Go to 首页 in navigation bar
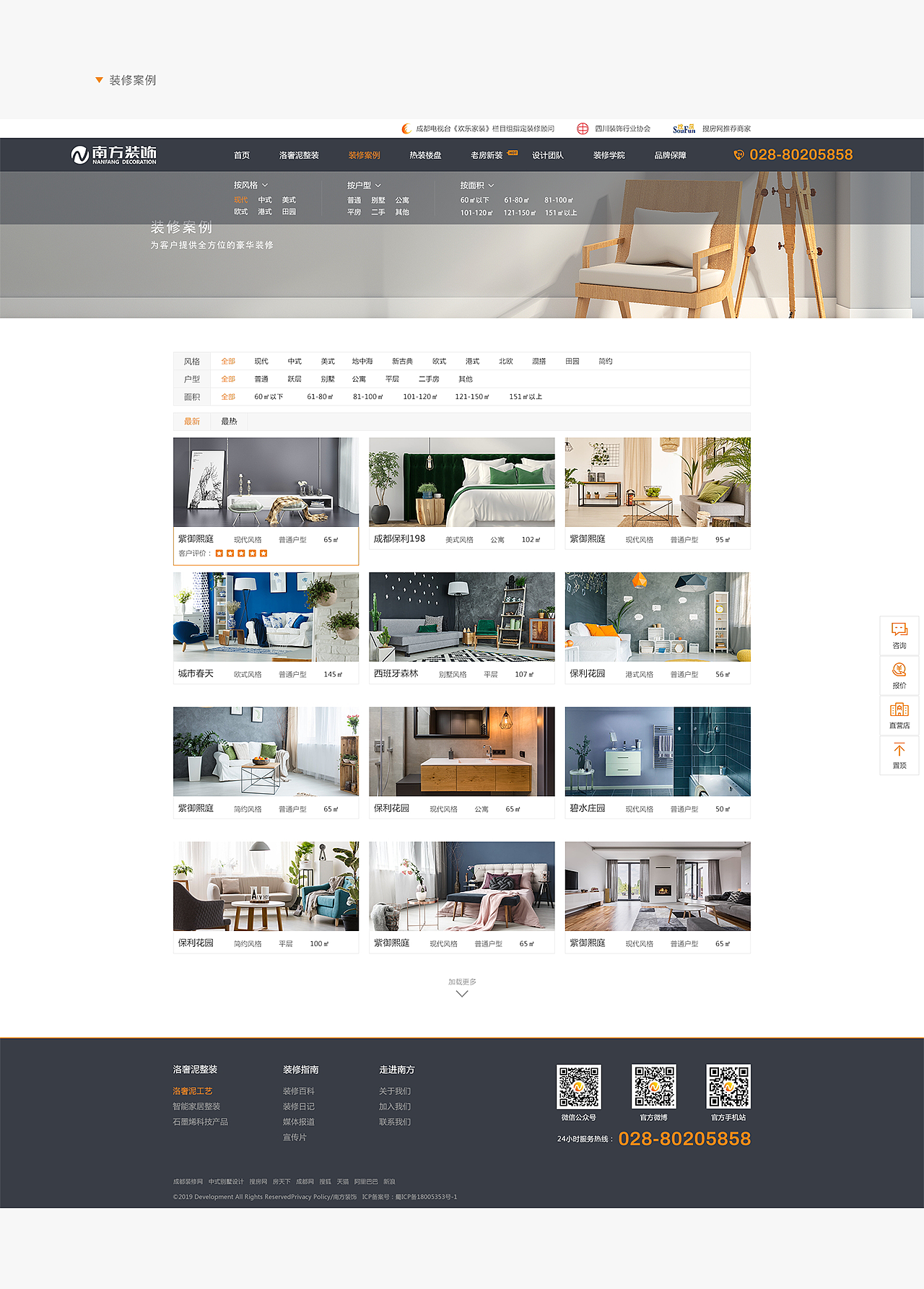The height and width of the screenshot is (1289, 924). tap(242, 155)
